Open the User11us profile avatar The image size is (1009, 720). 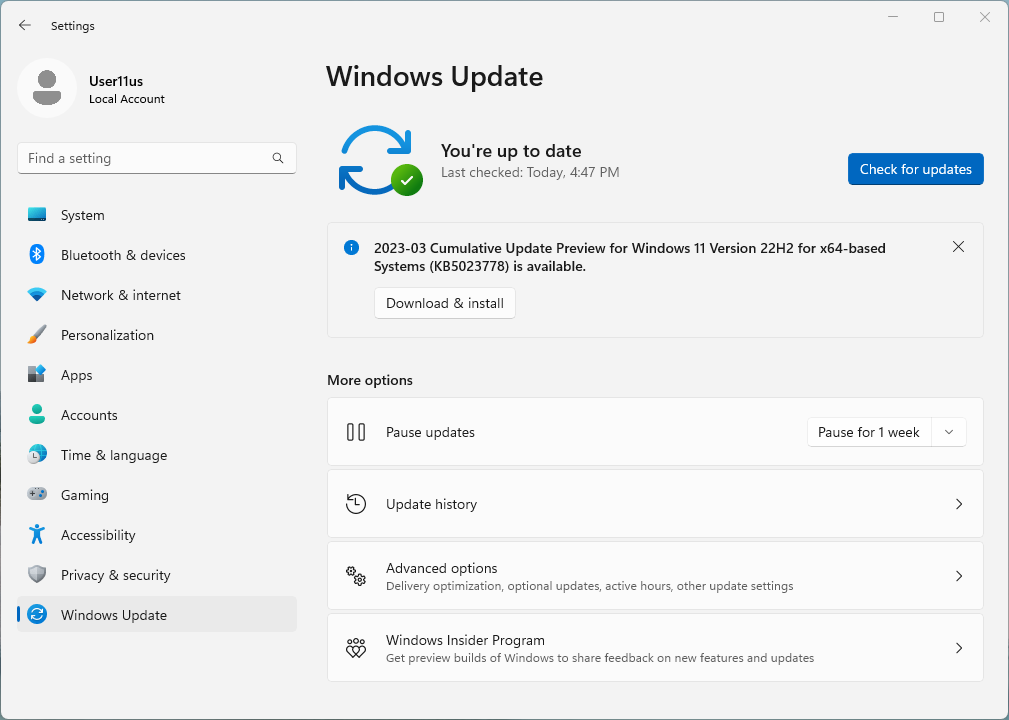pyautogui.click(x=47, y=88)
